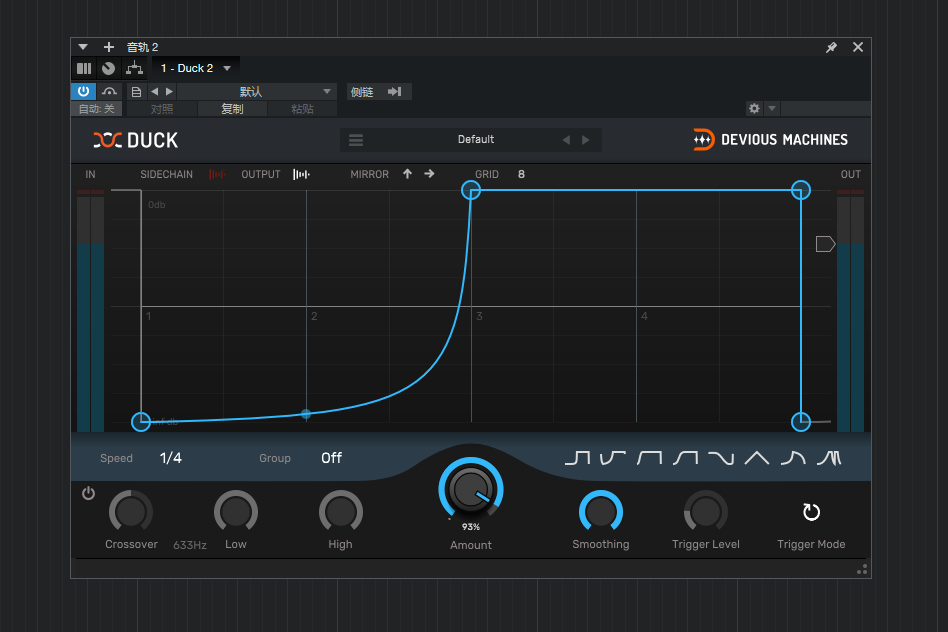This screenshot has height=632, width=948.
Task: Click the 复制 copy button
Action: (x=232, y=109)
